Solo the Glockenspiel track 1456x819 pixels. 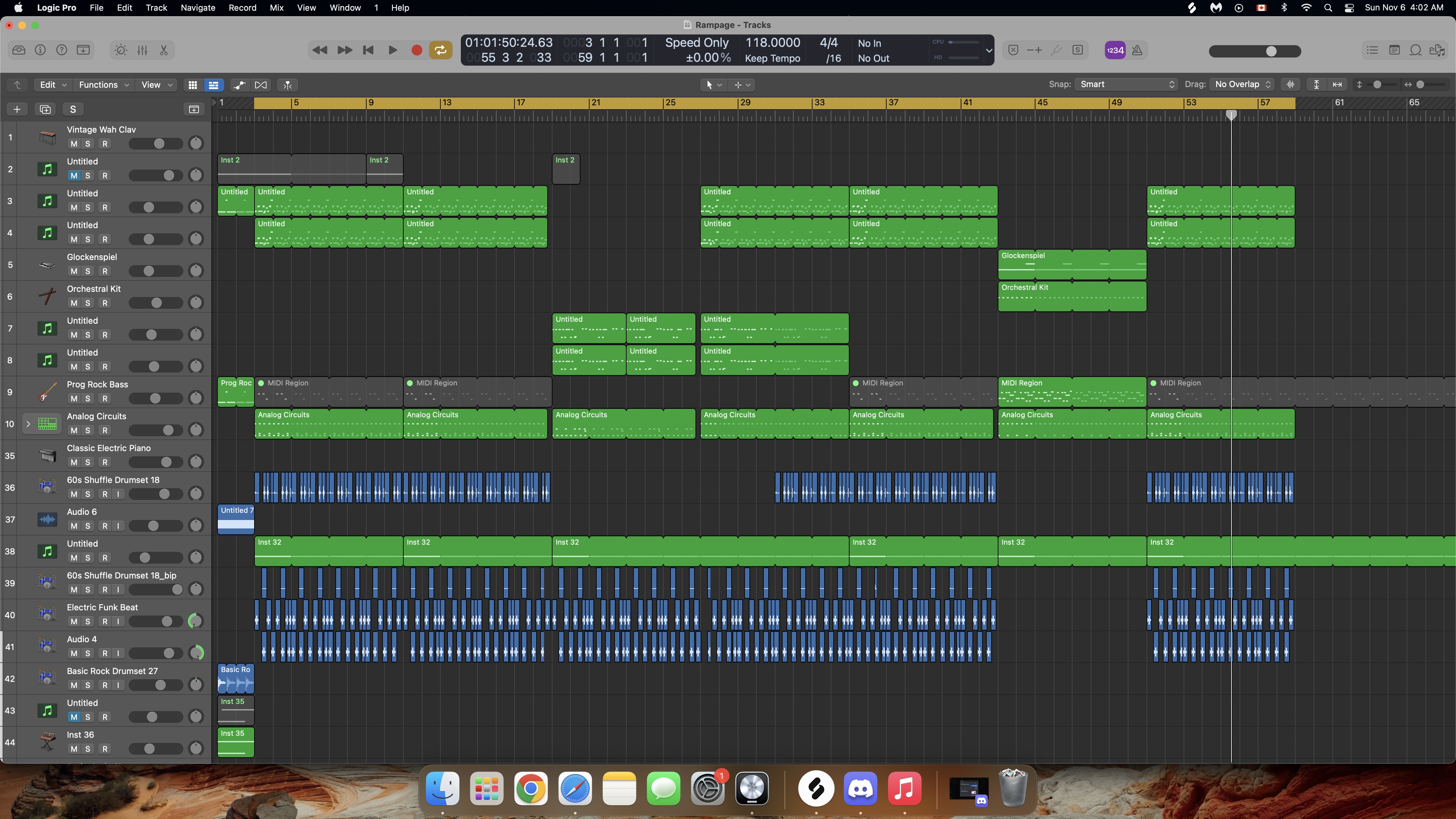click(88, 271)
